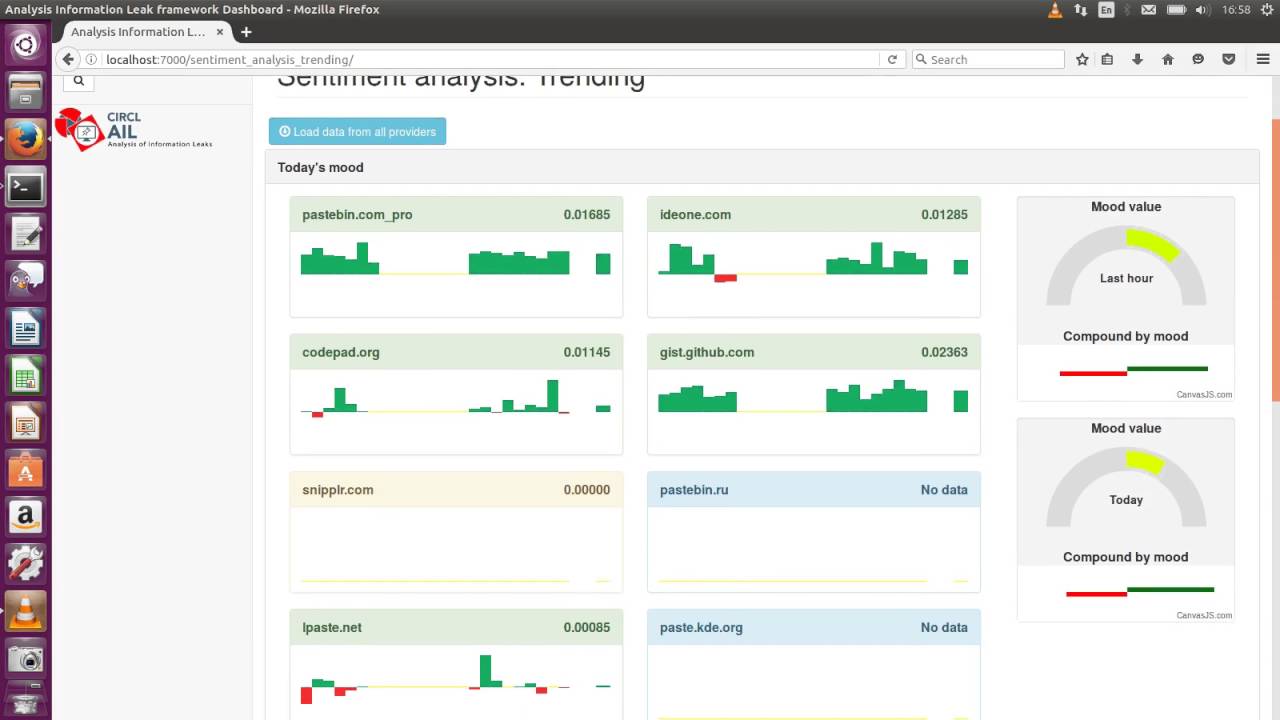
Task: Open the Ubuntu Dash launcher icon
Action: pos(25,44)
